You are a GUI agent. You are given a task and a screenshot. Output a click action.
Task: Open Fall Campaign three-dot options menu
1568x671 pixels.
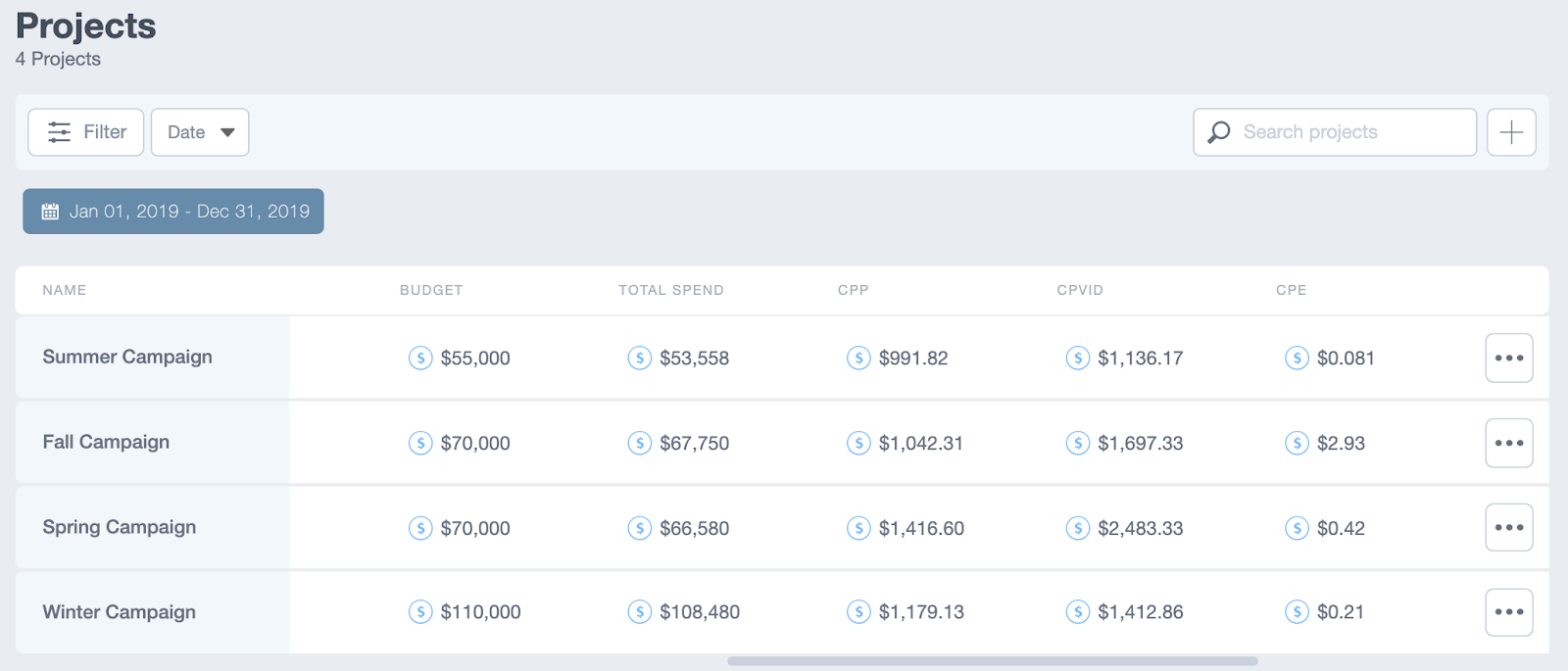[x=1509, y=443]
